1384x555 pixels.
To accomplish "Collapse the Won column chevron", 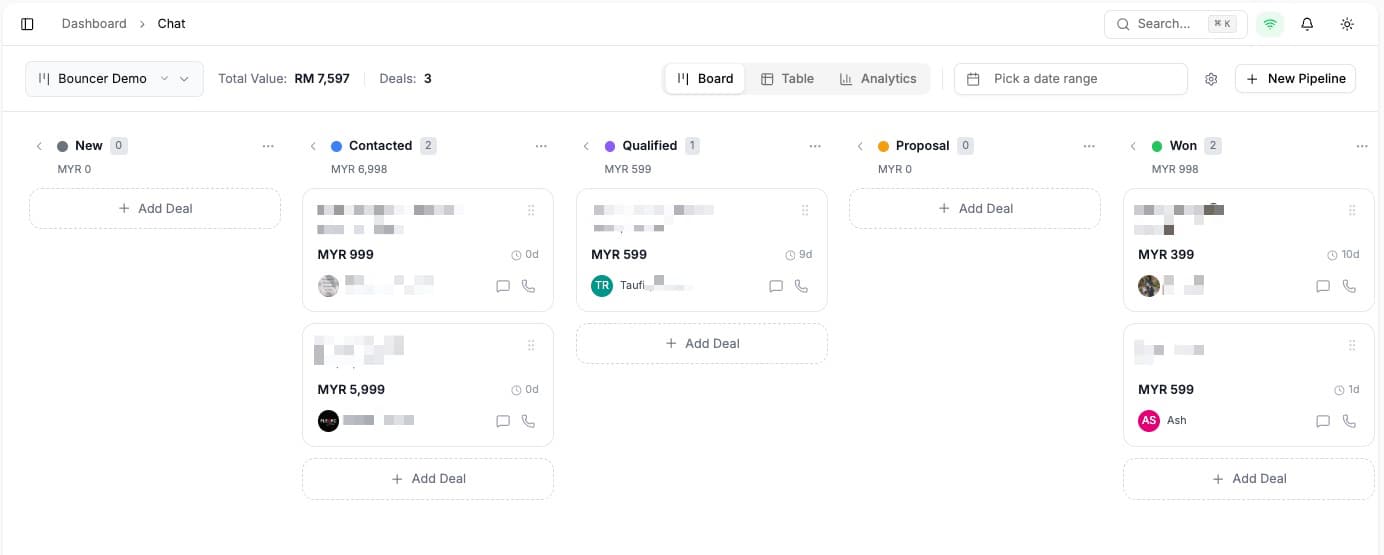I will [x=1133, y=146].
